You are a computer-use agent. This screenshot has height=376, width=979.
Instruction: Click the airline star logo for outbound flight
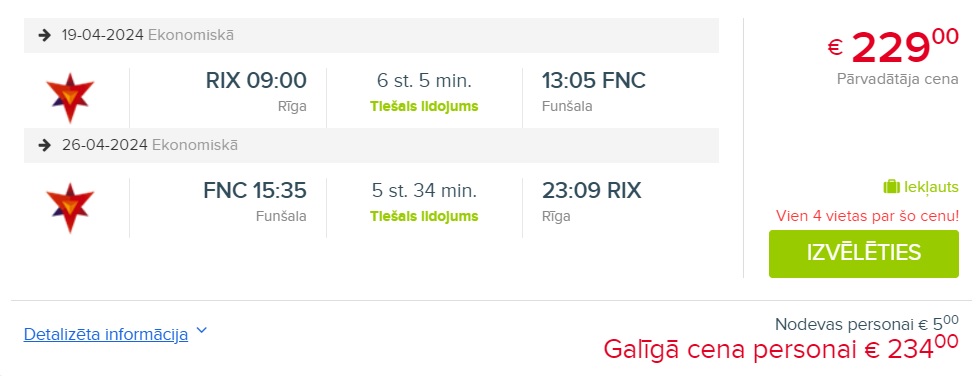tap(70, 97)
